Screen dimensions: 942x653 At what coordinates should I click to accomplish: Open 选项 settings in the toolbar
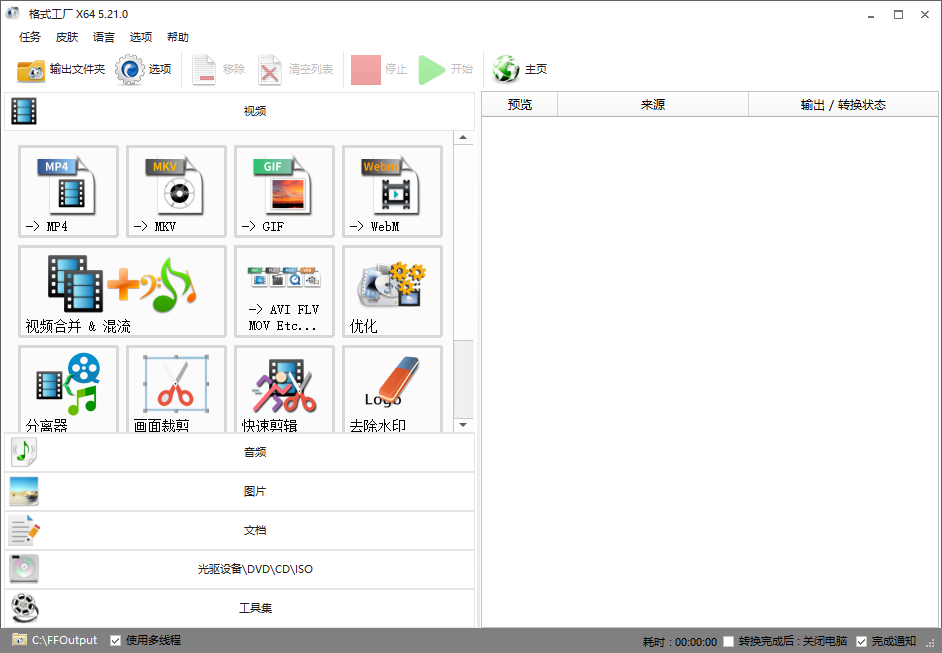(x=144, y=70)
